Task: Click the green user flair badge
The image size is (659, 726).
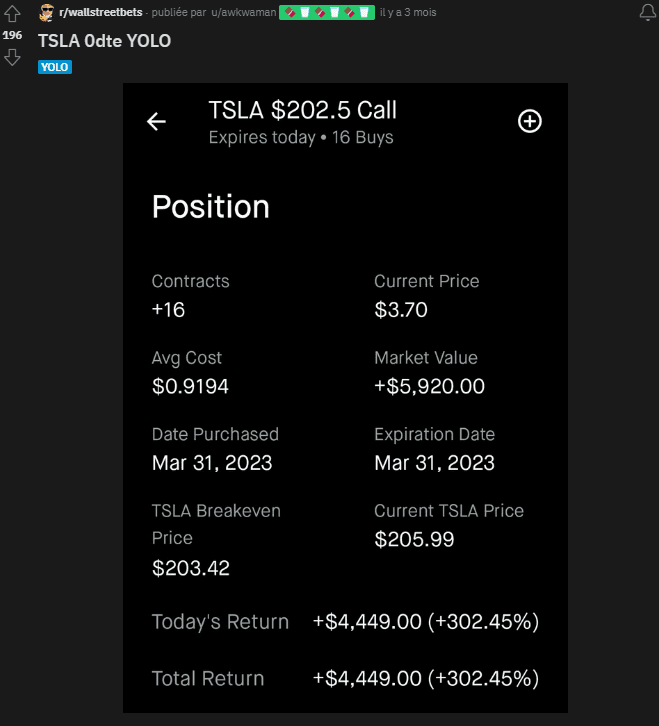Action: (326, 13)
